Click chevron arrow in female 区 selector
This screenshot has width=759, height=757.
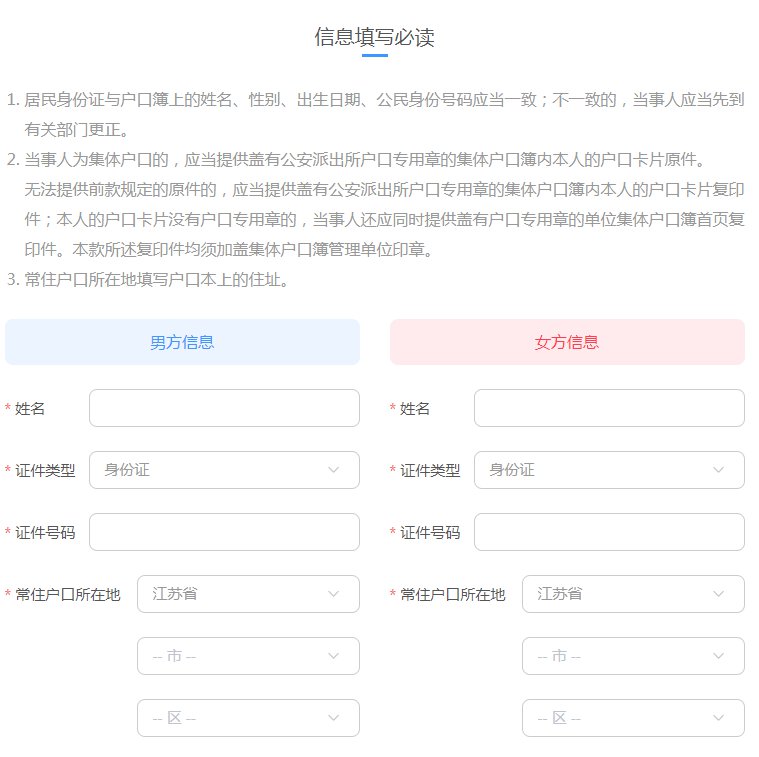point(719,718)
